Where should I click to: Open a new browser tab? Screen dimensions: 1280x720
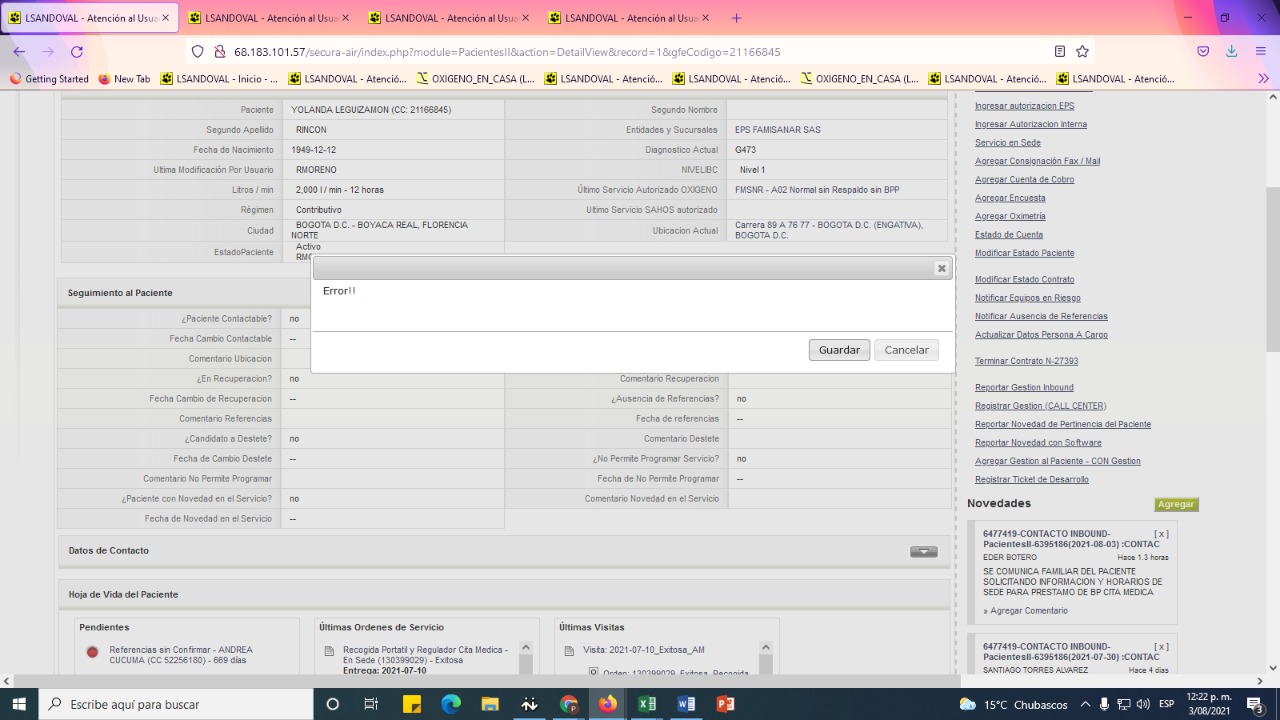(737, 18)
